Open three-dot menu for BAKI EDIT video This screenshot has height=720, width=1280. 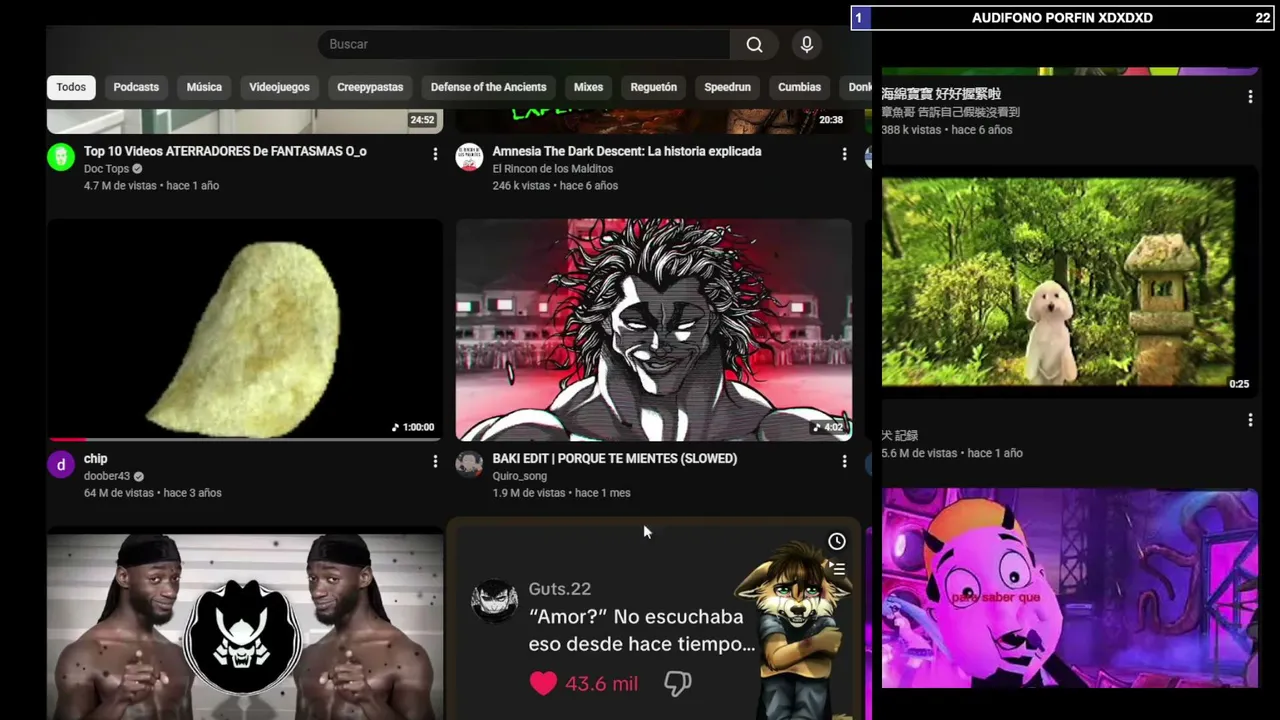point(844,461)
